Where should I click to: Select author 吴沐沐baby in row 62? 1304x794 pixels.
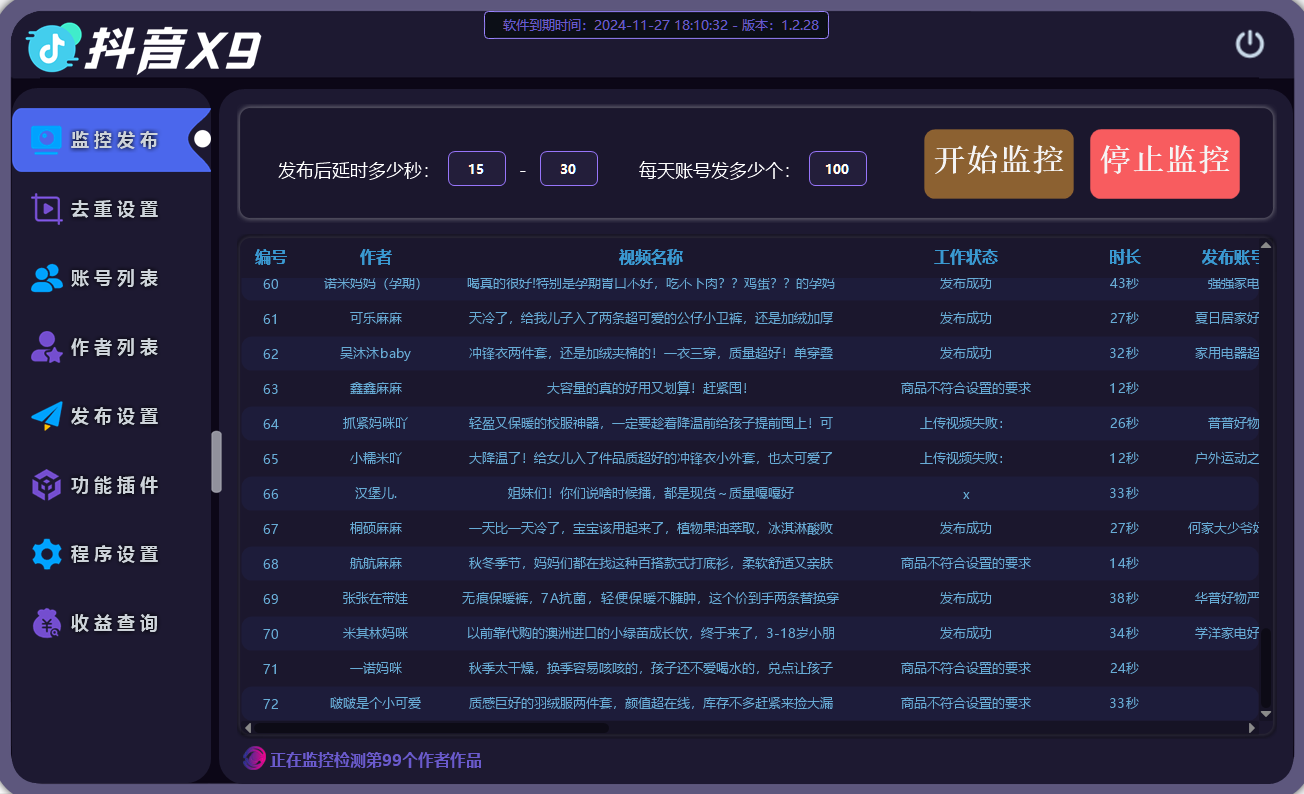tap(376, 353)
